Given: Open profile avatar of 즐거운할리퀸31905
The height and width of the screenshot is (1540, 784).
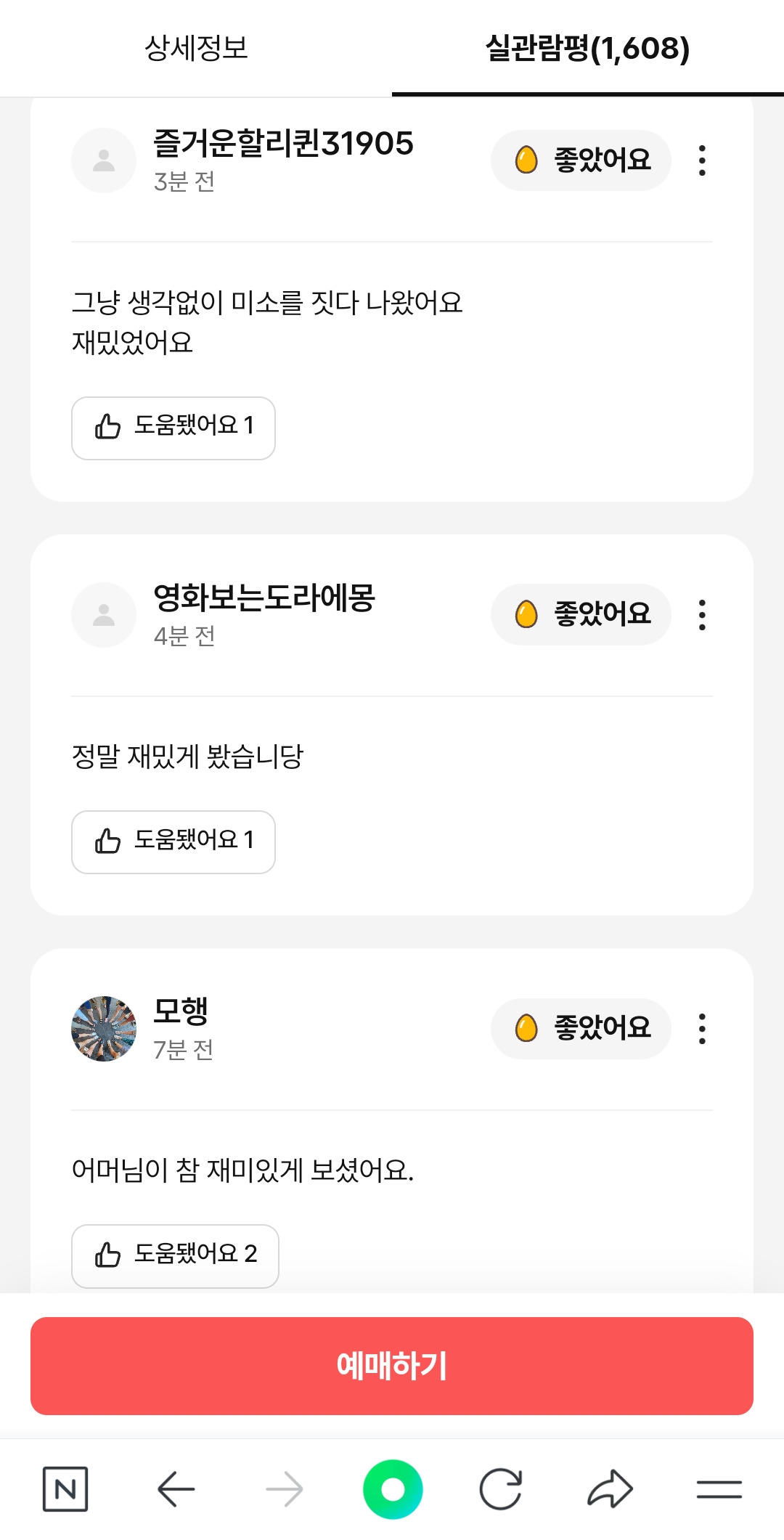Looking at the screenshot, I should pos(104,160).
